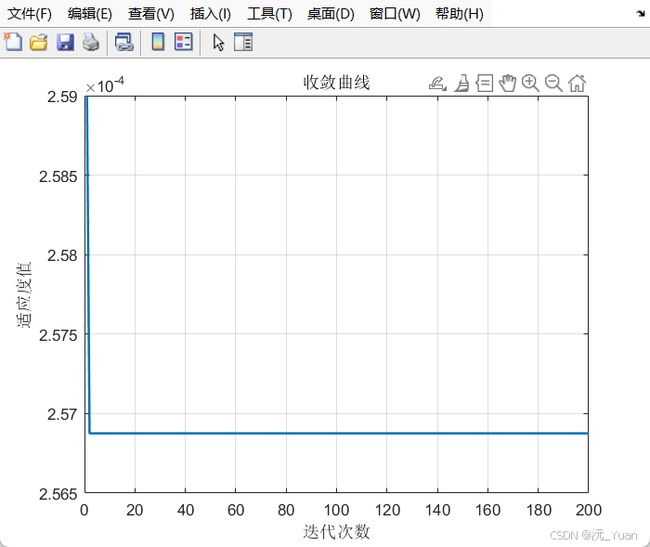Click the x-axis tick label 180
Screen dimensions: 650x547
coord(538,510)
